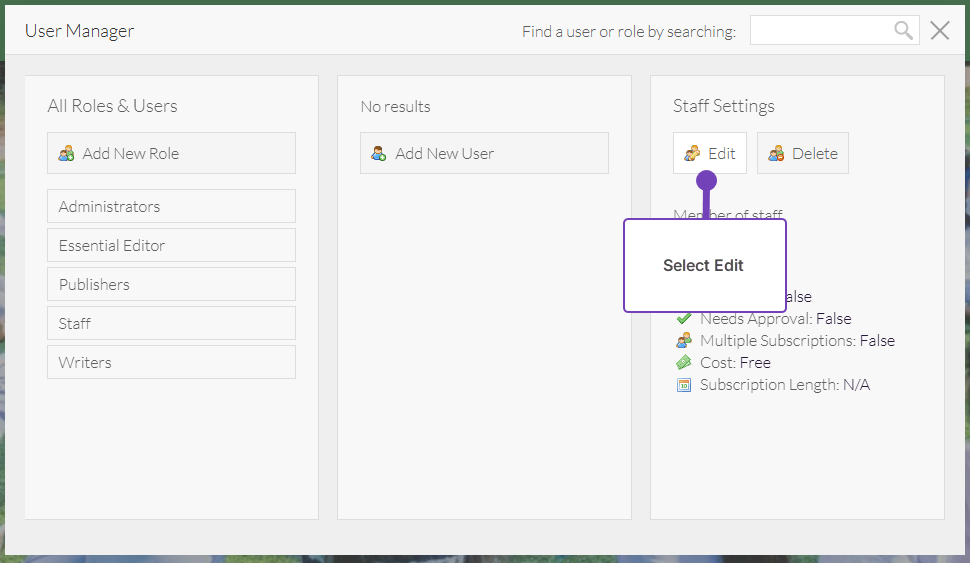Select Edit for the Staff role
970x563 pixels.
pos(709,153)
